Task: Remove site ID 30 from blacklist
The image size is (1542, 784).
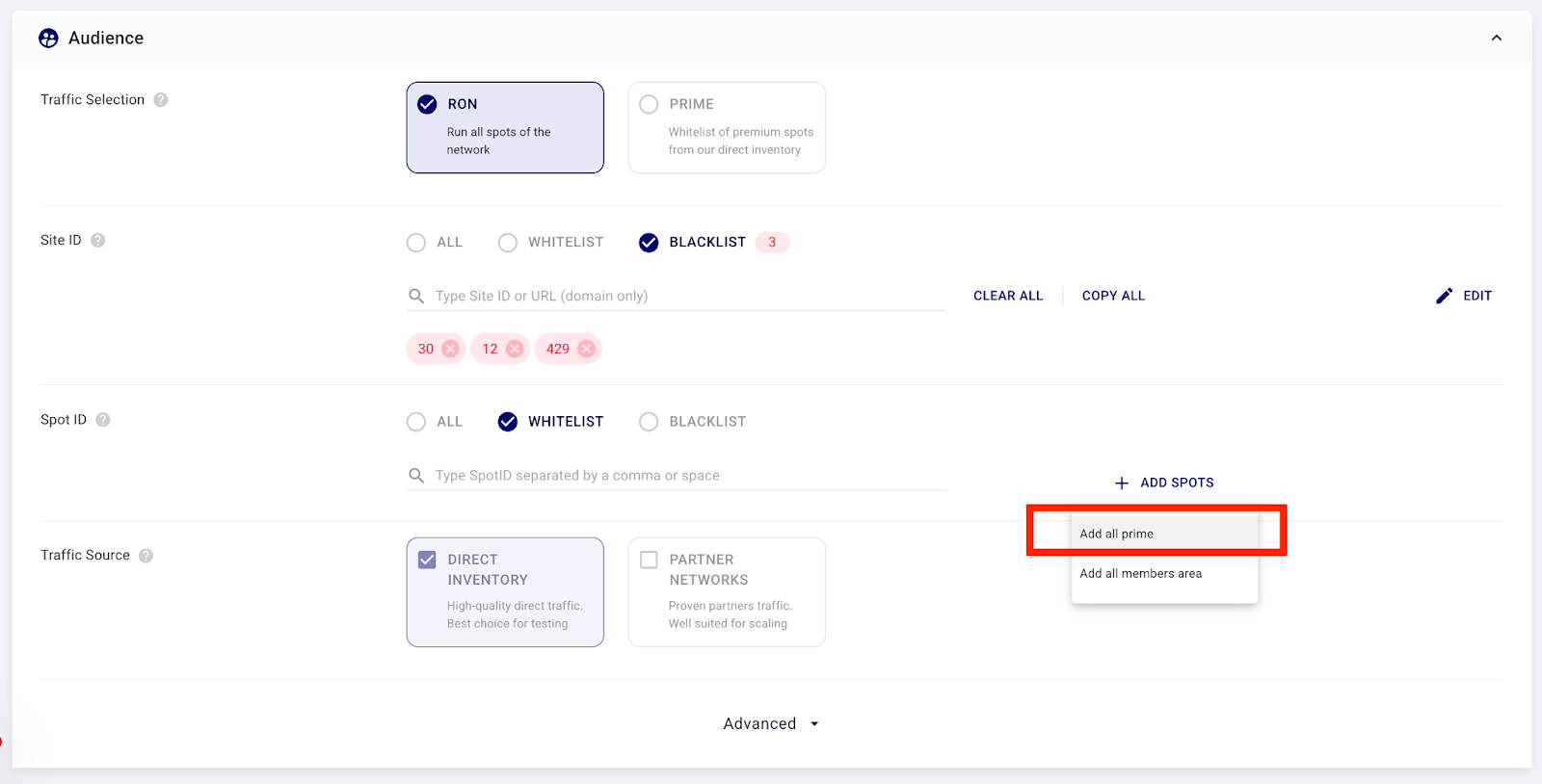Action: [x=450, y=349]
